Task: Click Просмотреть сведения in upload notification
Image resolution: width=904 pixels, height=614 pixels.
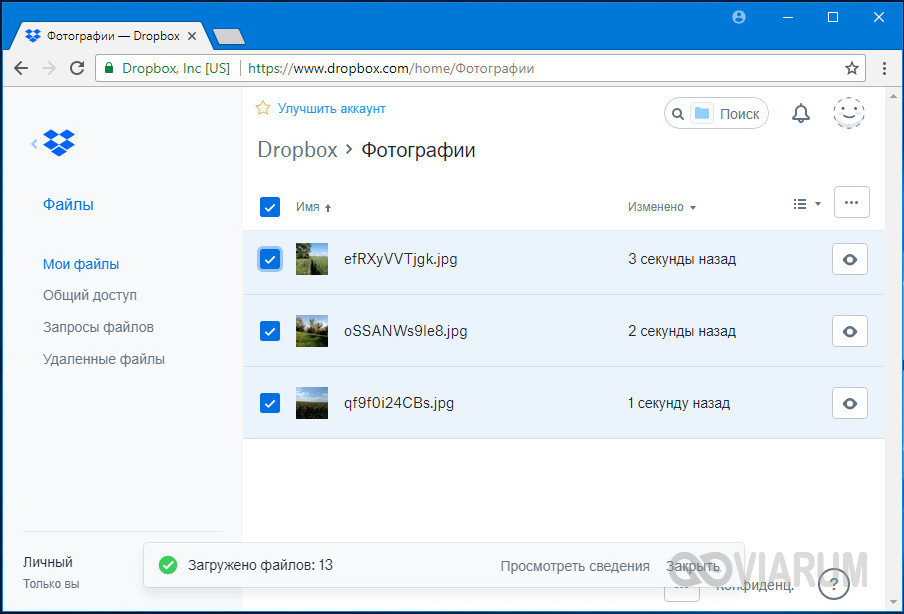Action: click(574, 566)
